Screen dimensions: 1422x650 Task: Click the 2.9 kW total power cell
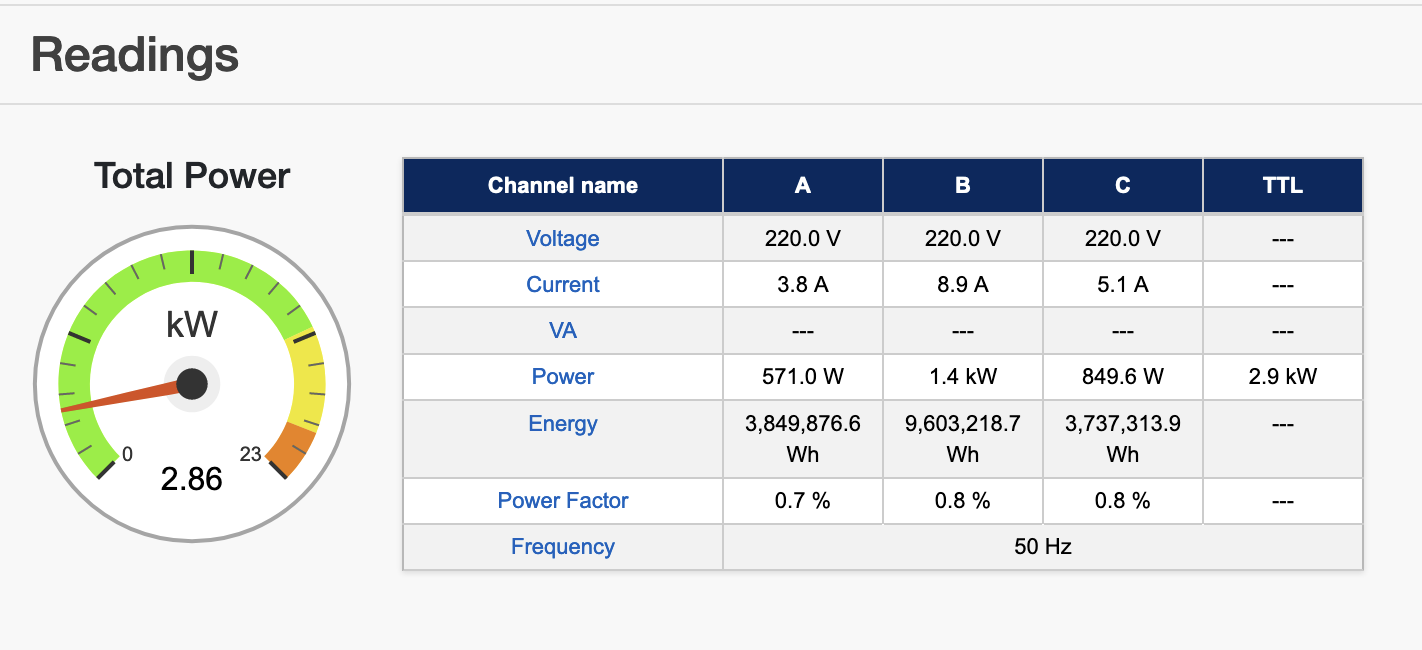click(x=1282, y=376)
